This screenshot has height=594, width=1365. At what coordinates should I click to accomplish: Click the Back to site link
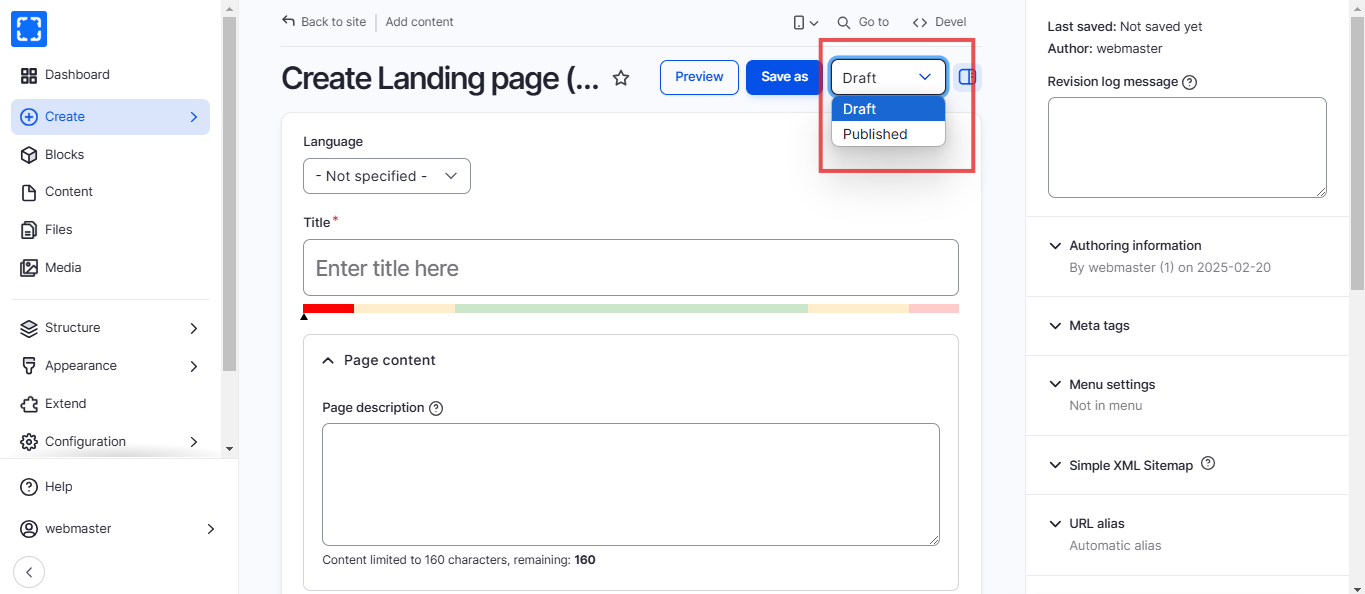coord(324,22)
